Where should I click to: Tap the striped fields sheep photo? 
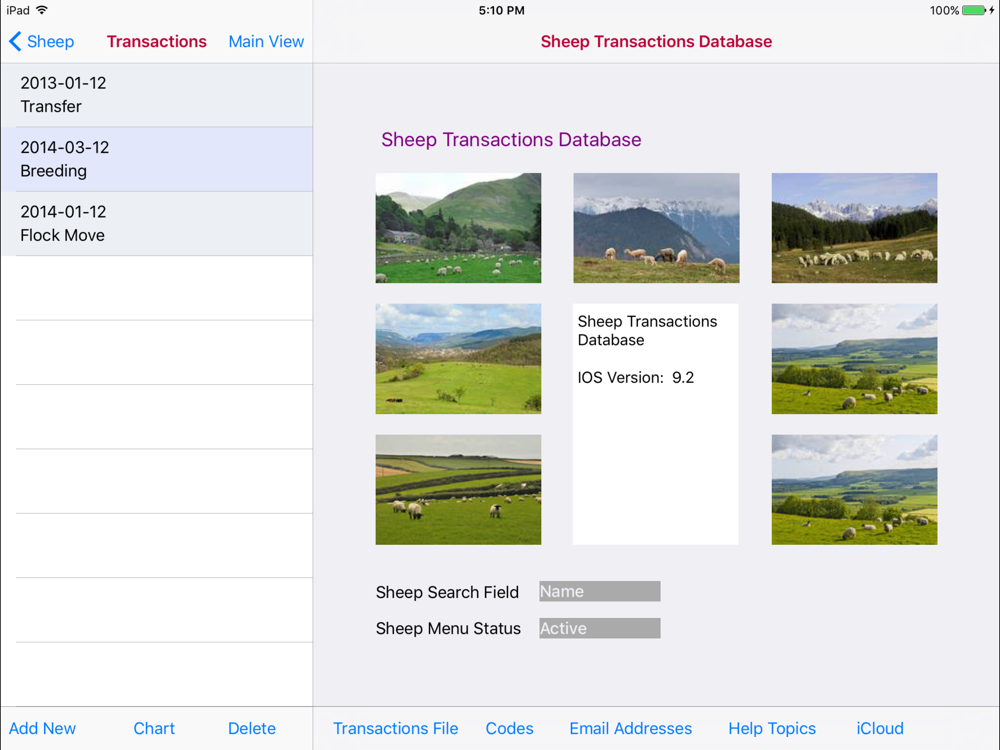[458, 490]
